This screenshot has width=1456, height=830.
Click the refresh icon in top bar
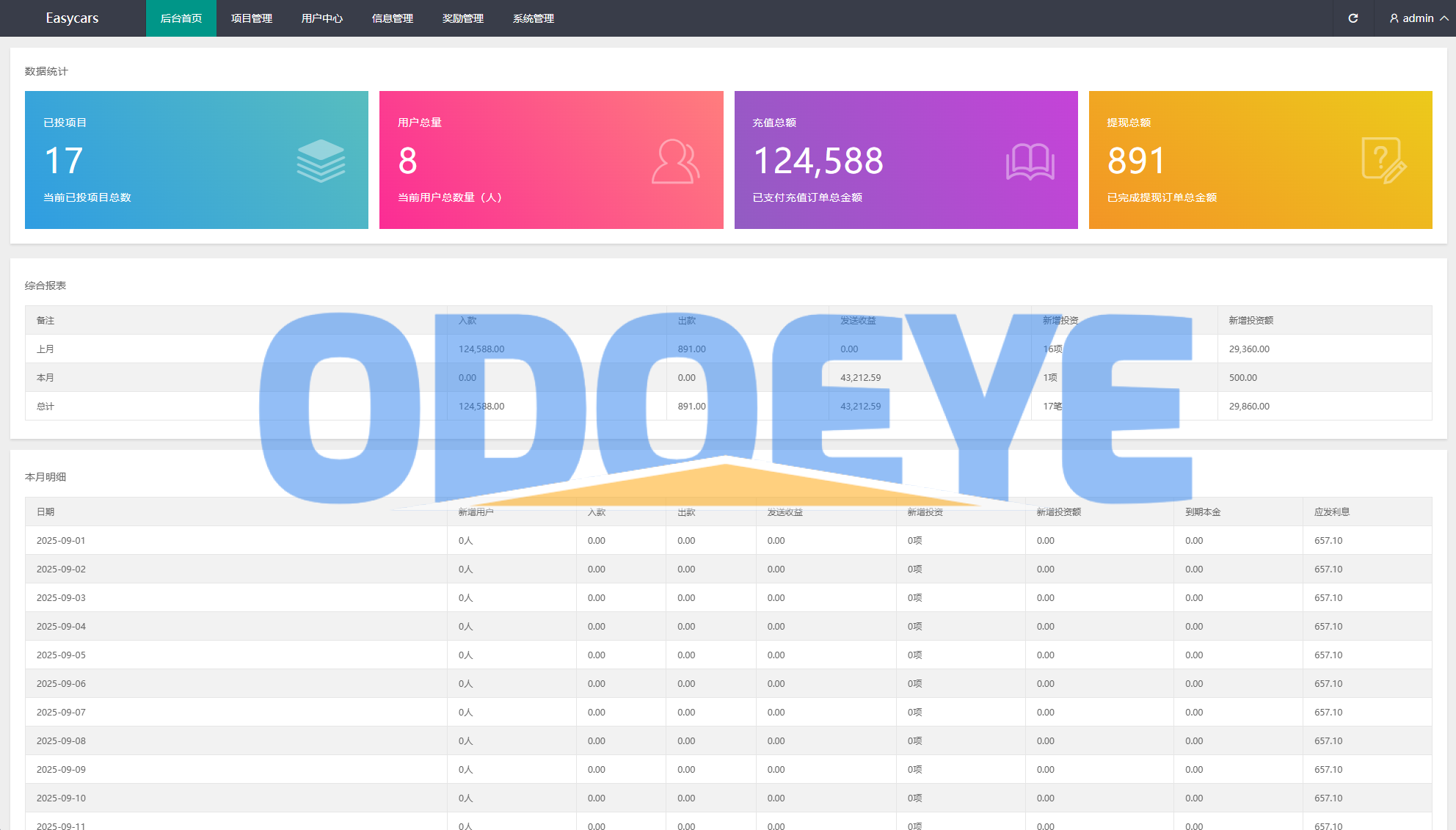[1353, 18]
